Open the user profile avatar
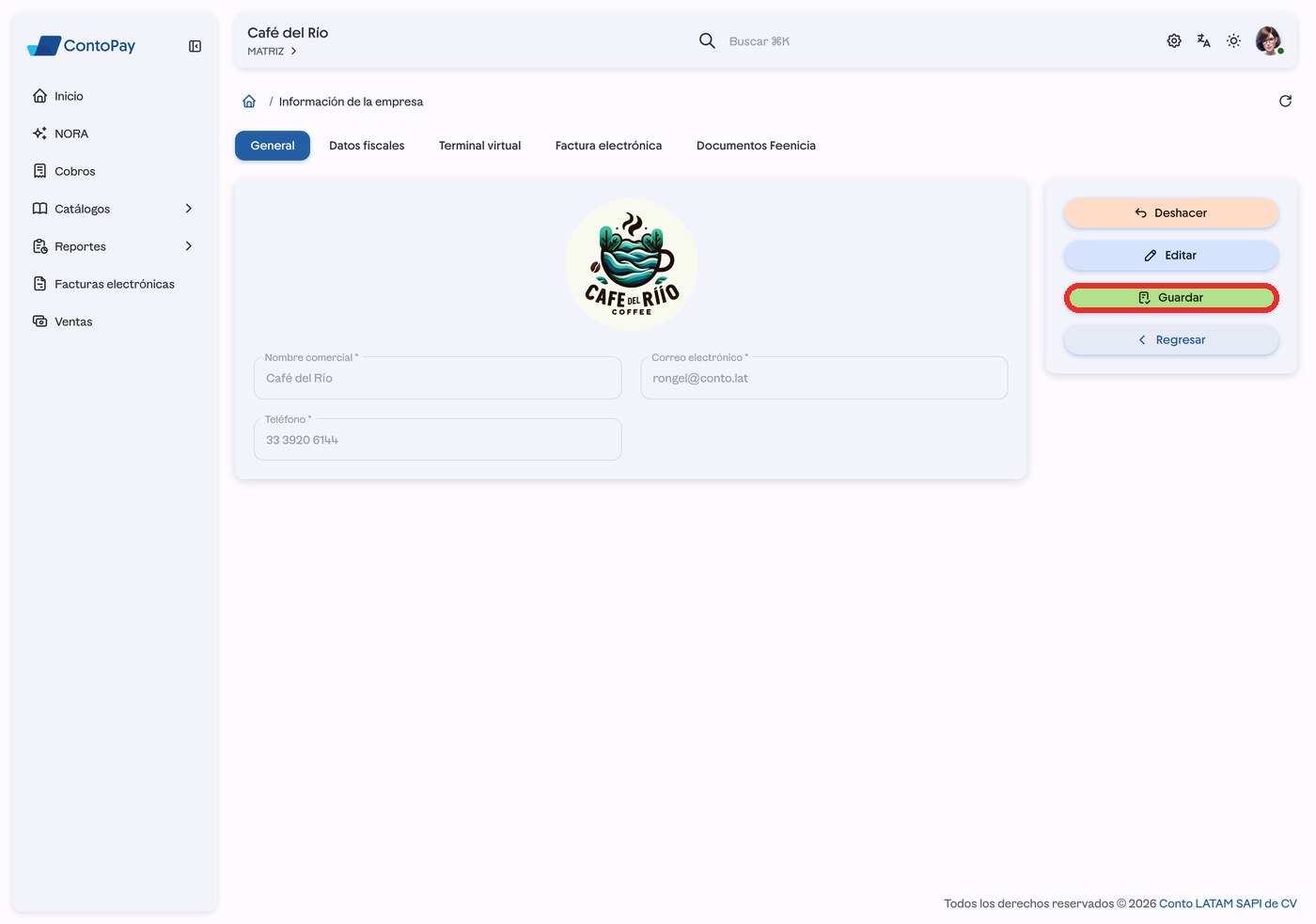 pyautogui.click(x=1269, y=40)
